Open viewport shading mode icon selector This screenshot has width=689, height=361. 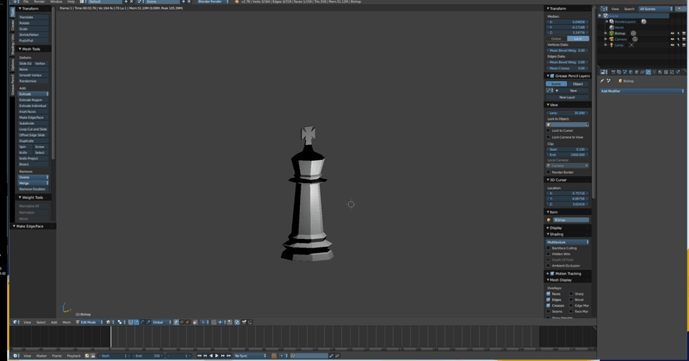109,322
